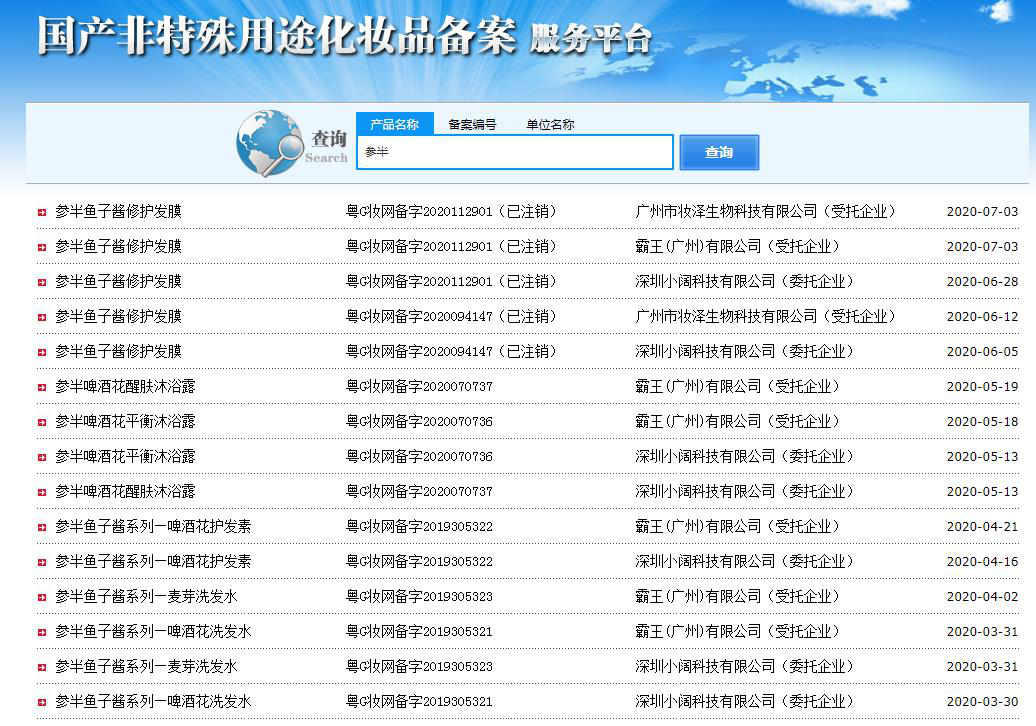1036x726 pixels.
Task: Click 粤G妆网备字2020094147 in the 2020-06-05 row
Action: tap(420, 351)
